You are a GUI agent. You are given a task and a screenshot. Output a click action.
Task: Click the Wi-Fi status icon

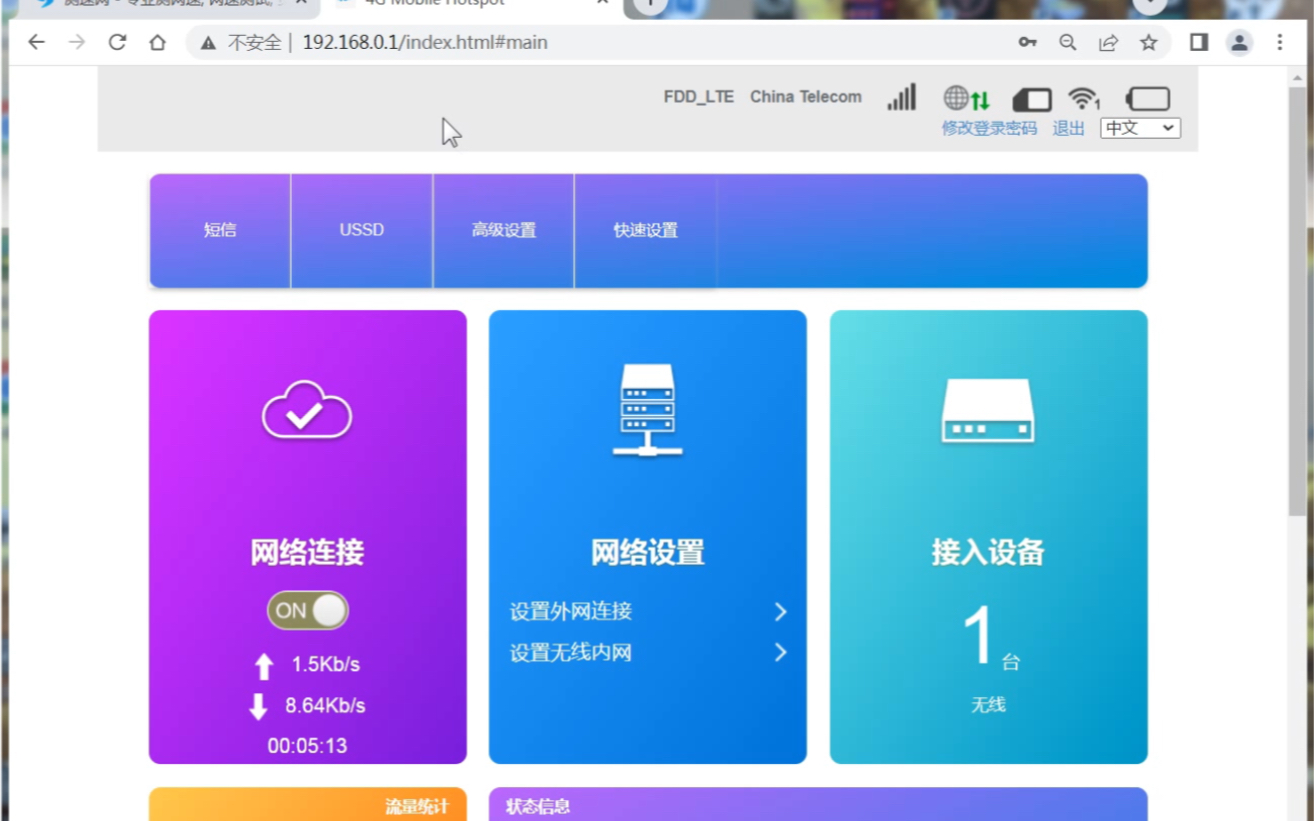[x=1083, y=98]
